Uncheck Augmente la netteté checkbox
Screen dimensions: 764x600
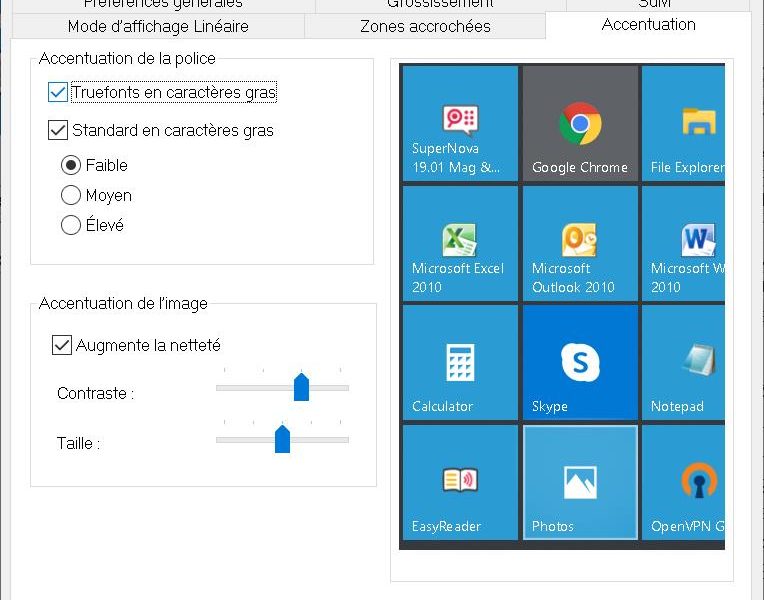tap(62, 345)
